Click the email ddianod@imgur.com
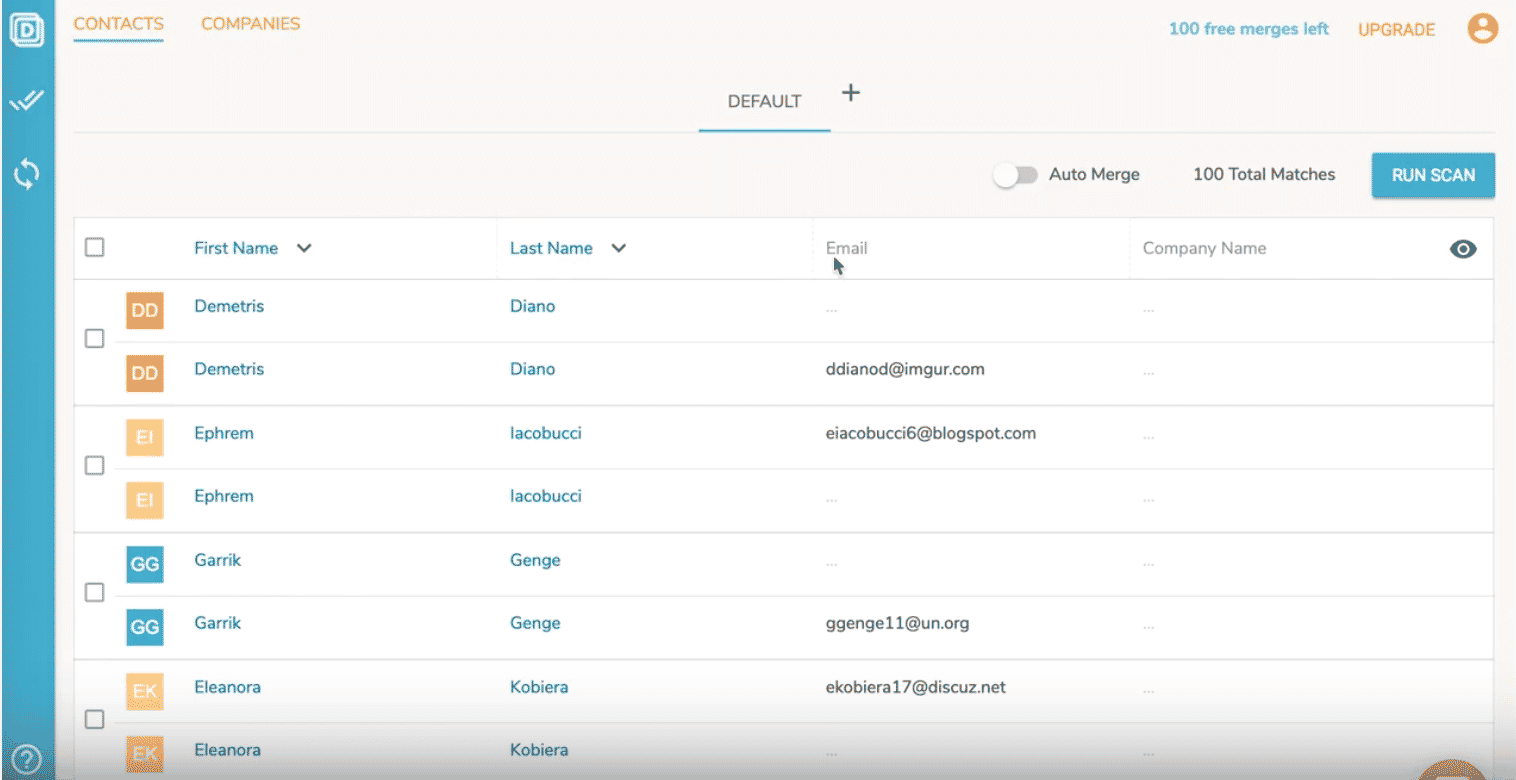1516x780 pixels. pos(905,369)
